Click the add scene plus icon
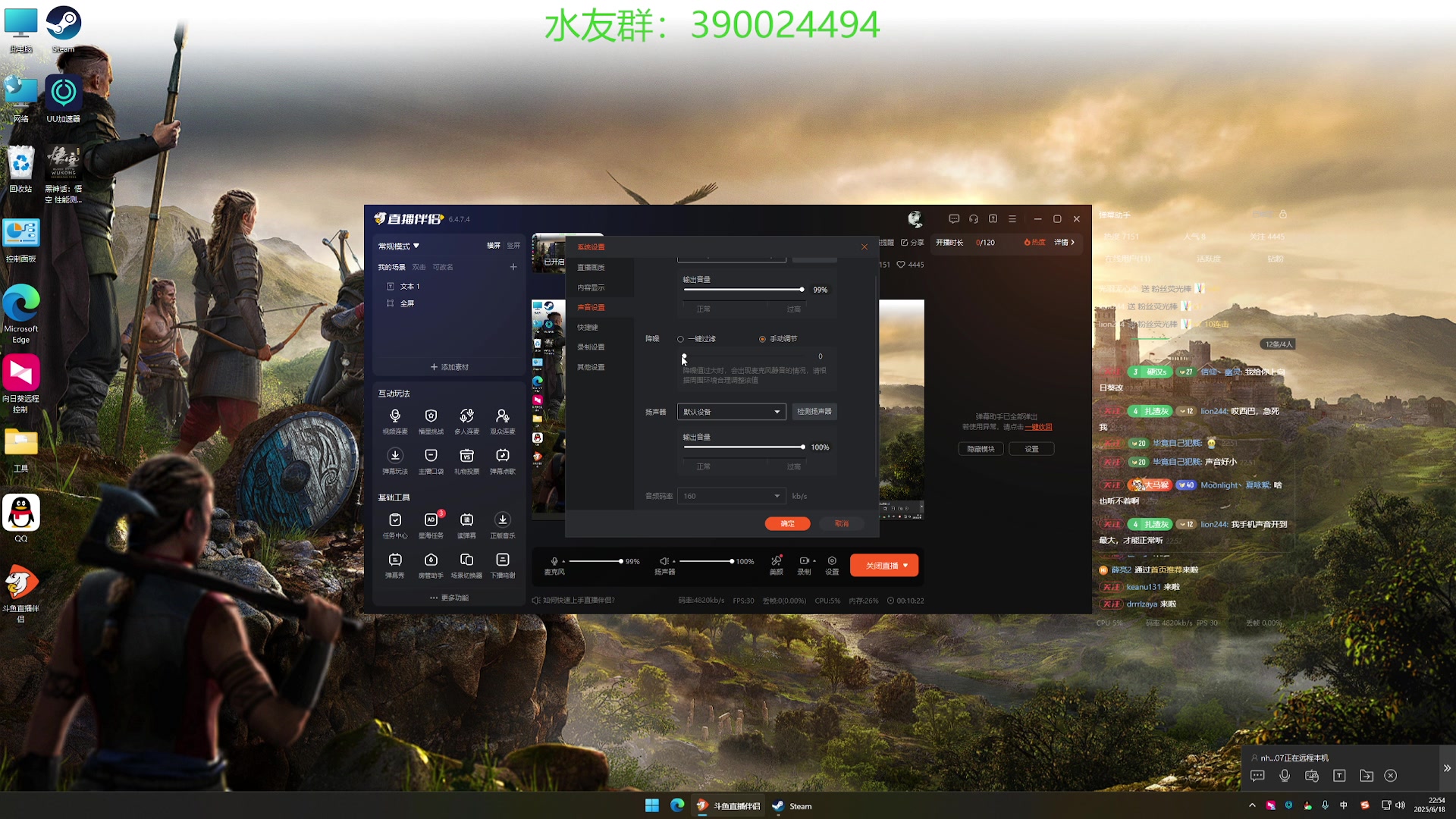 pos(513,267)
